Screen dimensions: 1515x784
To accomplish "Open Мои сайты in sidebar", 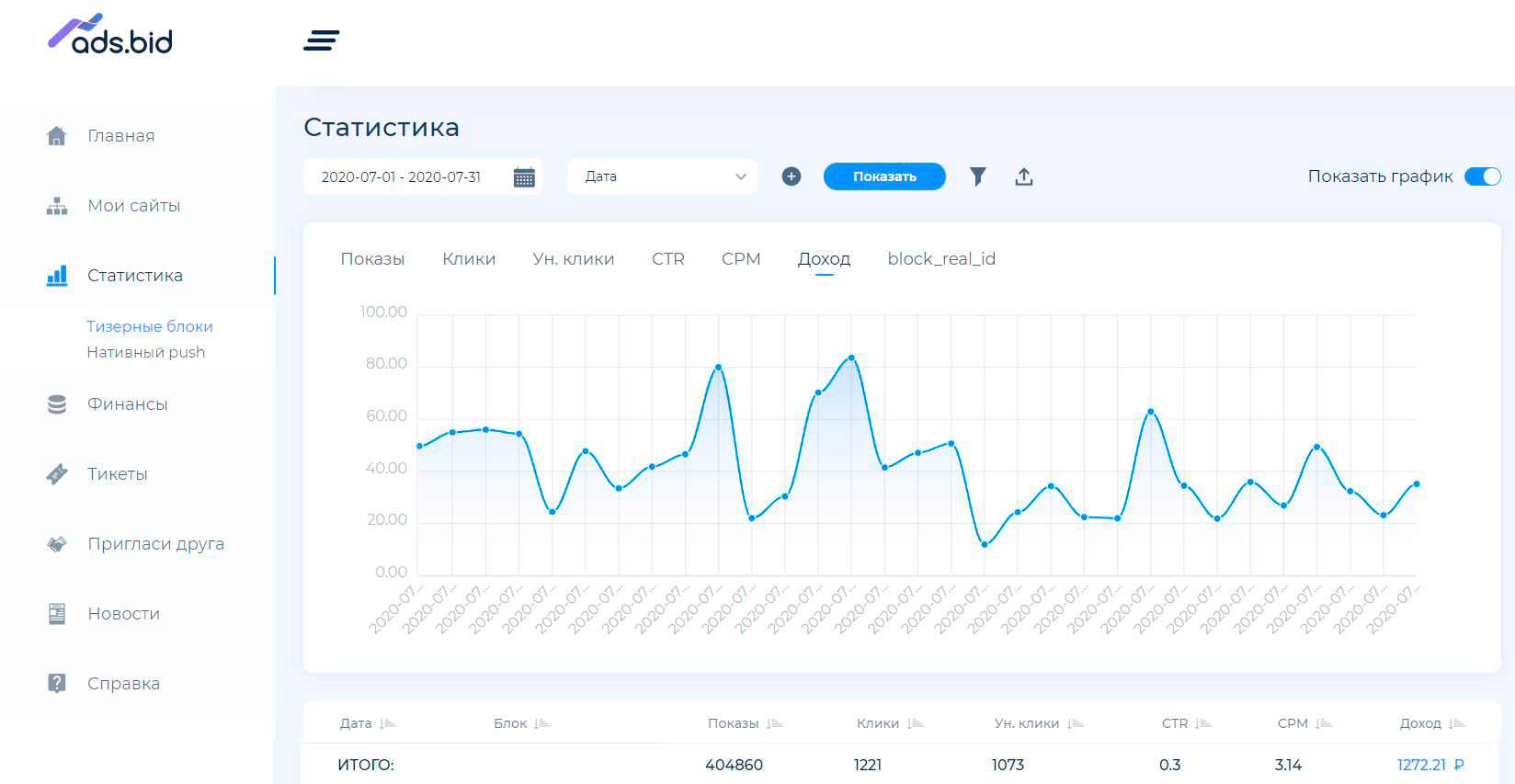I will tap(133, 206).
